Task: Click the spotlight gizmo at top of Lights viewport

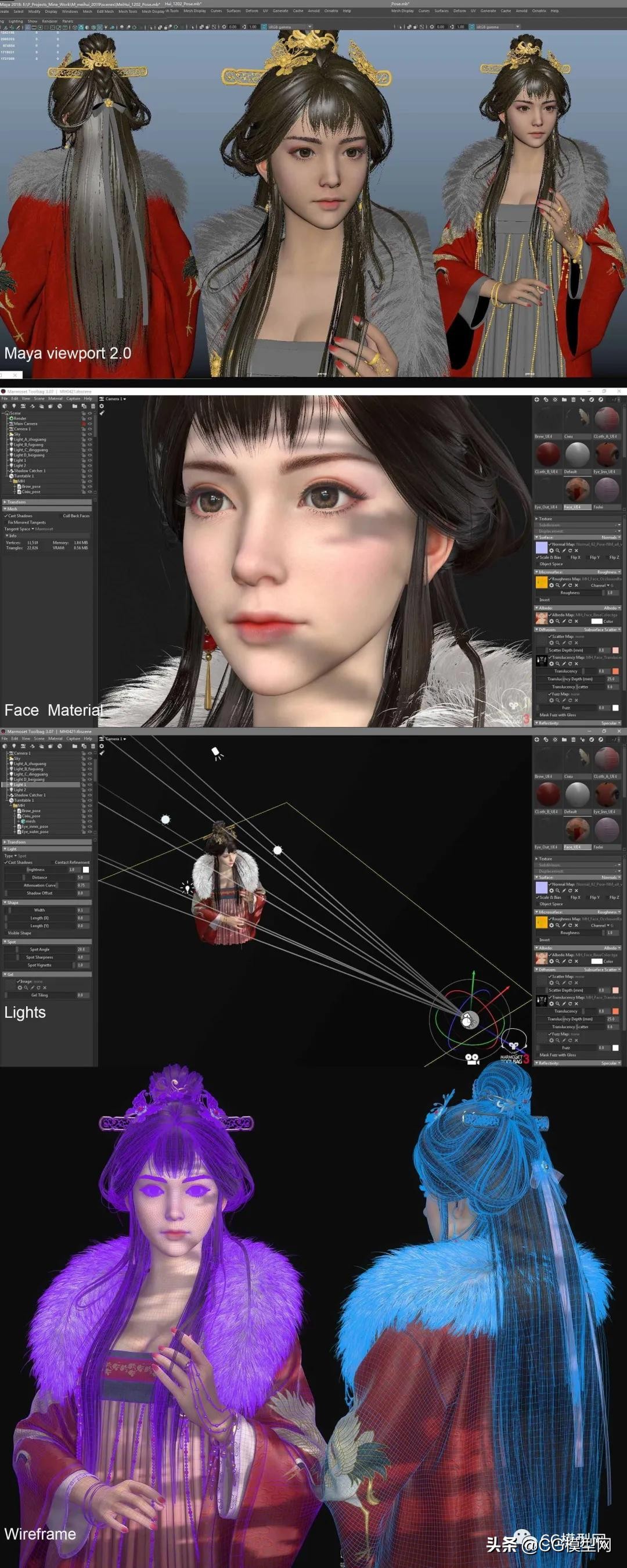Action: tap(217, 753)
